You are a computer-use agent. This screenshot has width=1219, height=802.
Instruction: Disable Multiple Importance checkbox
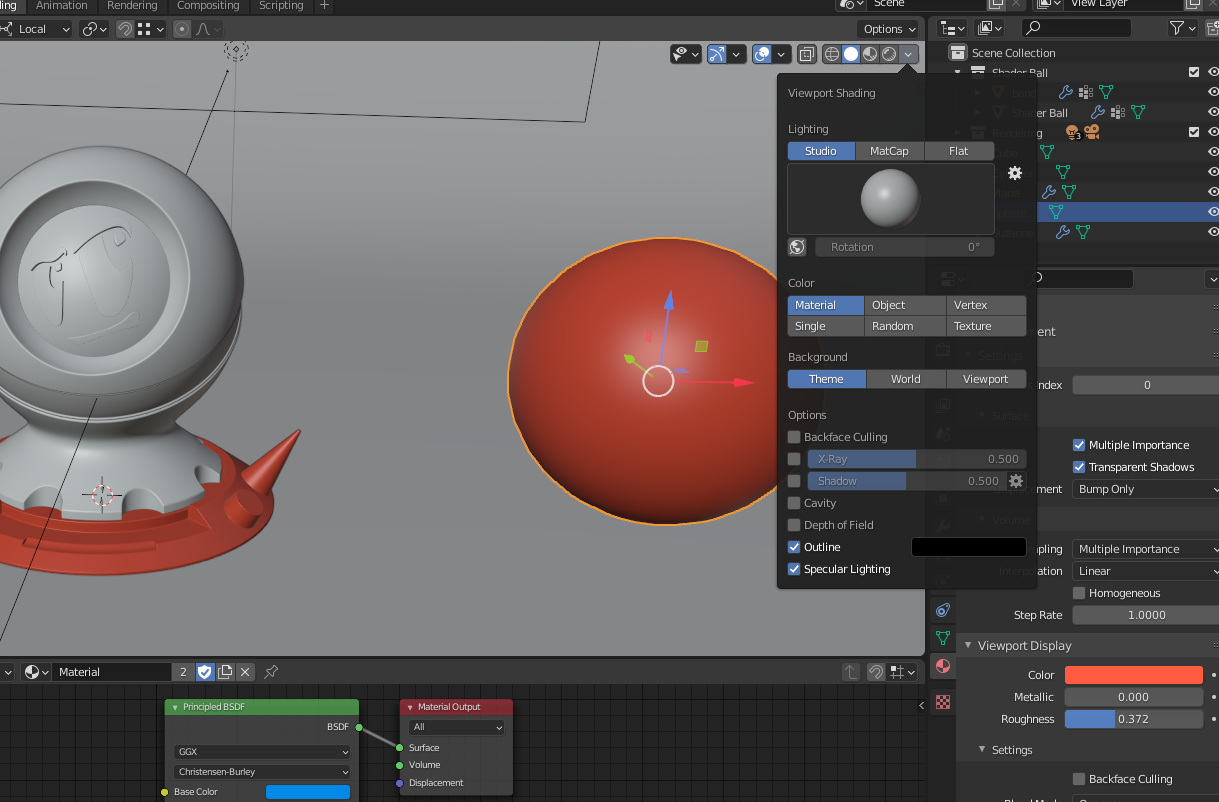(1079, 445)
